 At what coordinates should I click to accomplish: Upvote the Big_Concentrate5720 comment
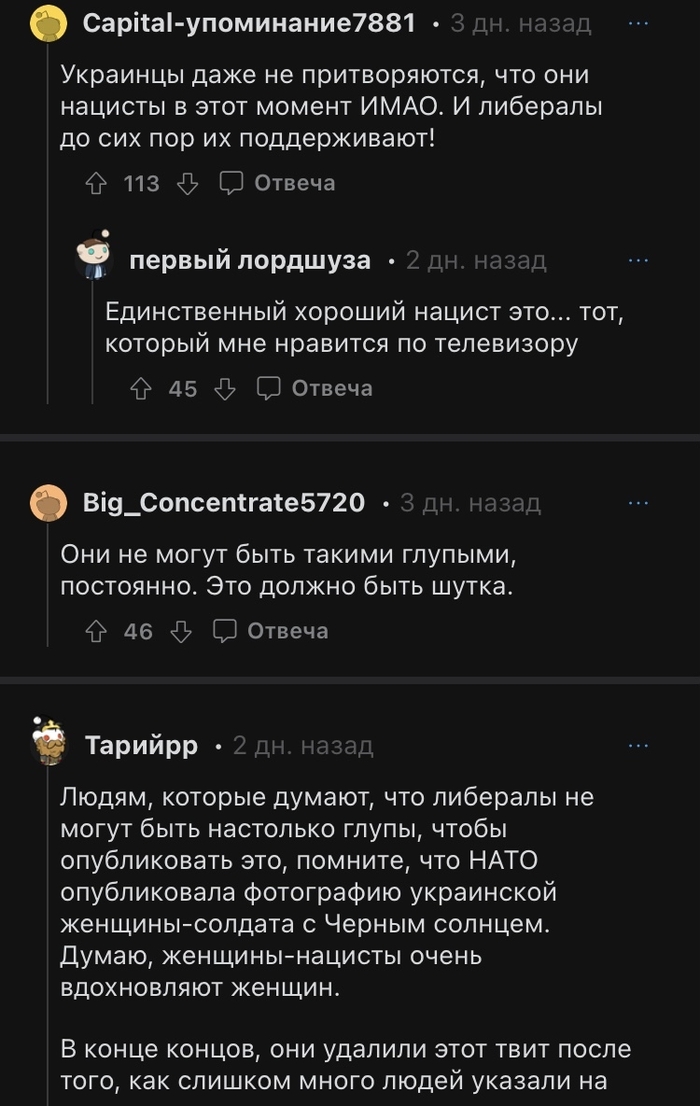click(x=97, y=631)
